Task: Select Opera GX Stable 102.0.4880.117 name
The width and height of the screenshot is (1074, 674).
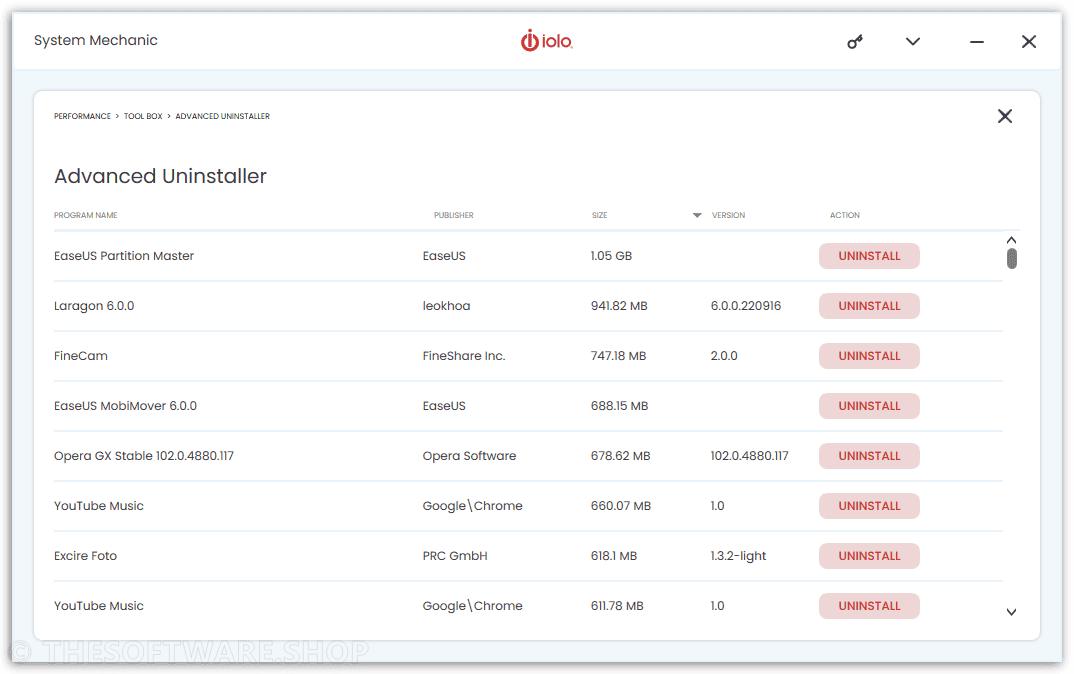Action: coord(144,456)
